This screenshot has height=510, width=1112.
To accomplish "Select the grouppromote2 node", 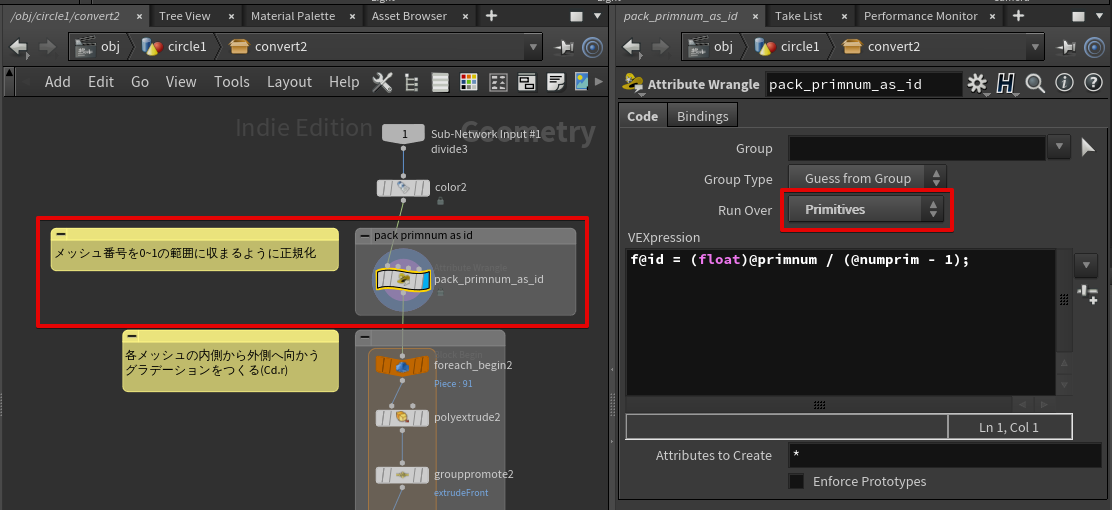I will click(x=403, y=474).
